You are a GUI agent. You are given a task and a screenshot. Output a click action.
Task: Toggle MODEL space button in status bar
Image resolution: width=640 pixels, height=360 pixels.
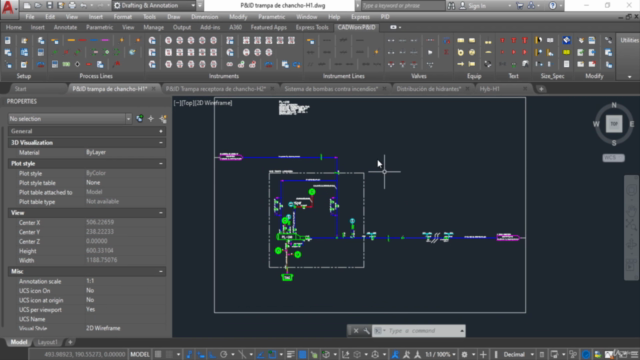140,354
